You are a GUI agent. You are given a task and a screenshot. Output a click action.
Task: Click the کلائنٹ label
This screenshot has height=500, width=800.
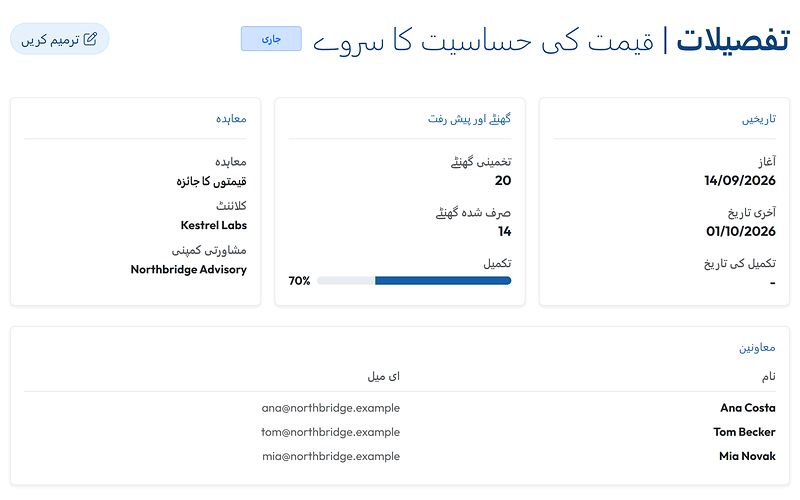231,206
